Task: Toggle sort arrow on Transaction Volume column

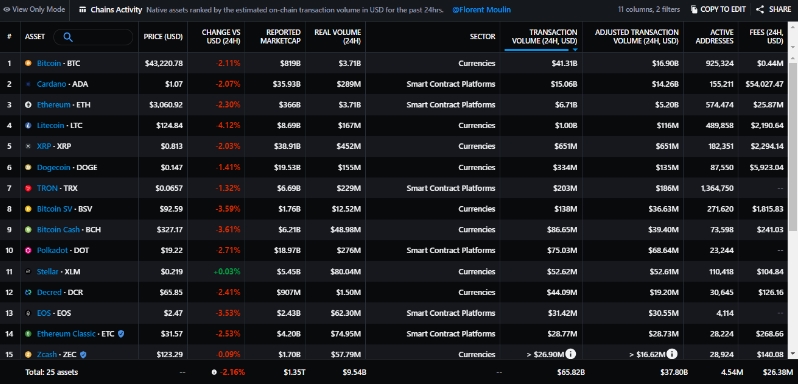Action: coord(575,49)
